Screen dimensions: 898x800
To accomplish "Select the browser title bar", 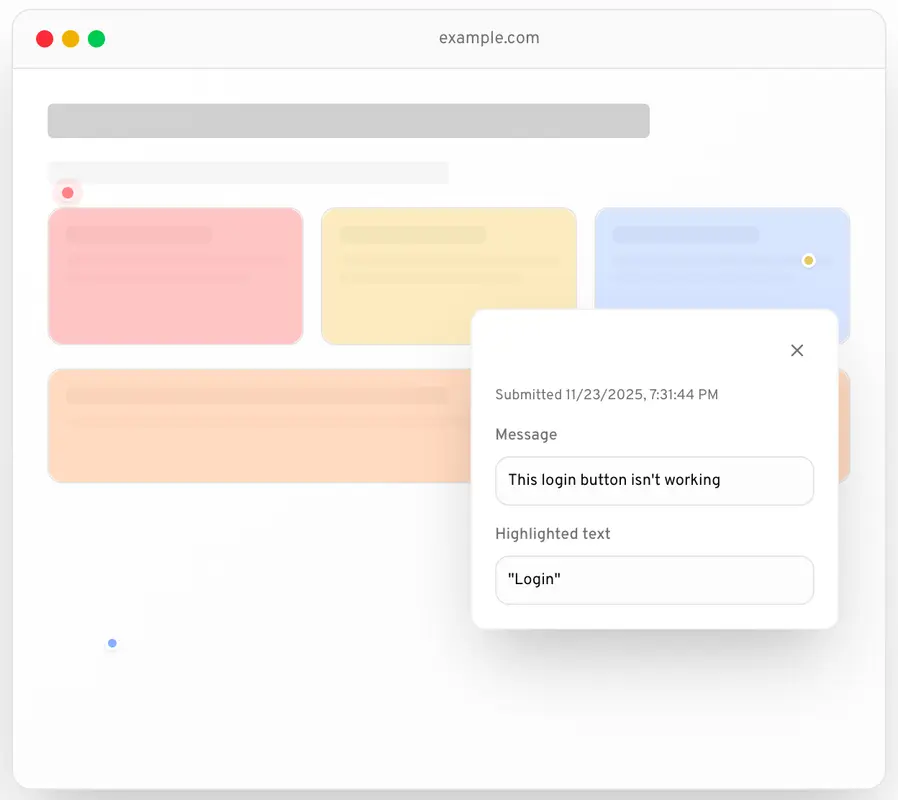I will 448,38.
